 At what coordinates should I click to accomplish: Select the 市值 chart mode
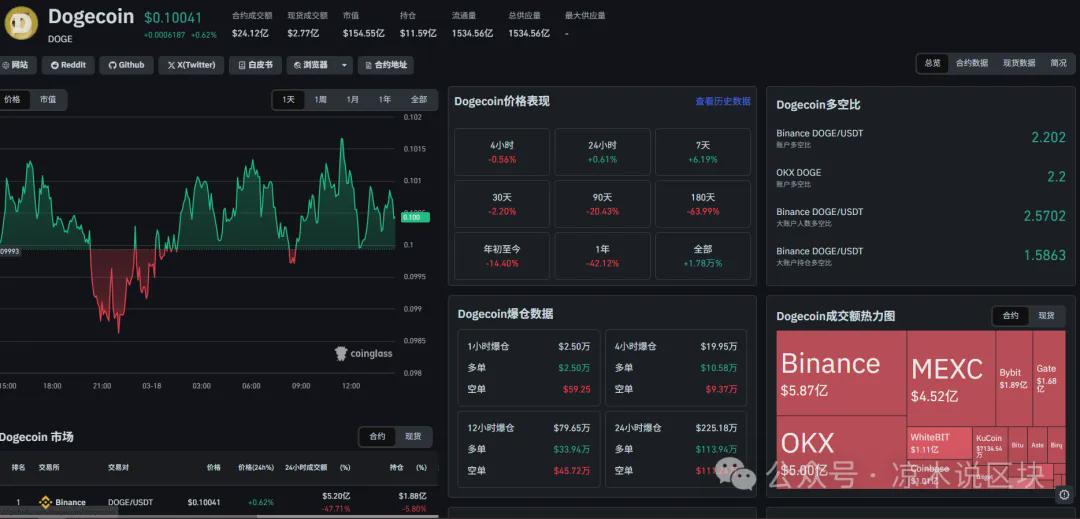(x=48, y=100)
